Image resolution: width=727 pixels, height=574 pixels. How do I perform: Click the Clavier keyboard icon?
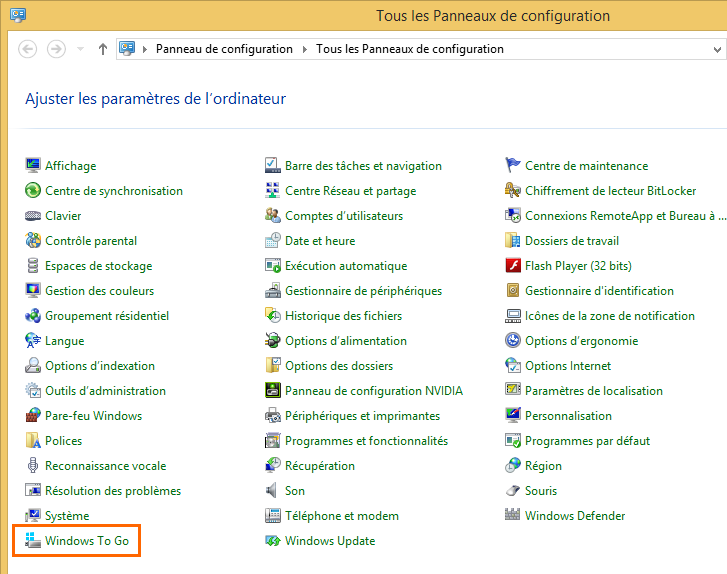(33, 215)
